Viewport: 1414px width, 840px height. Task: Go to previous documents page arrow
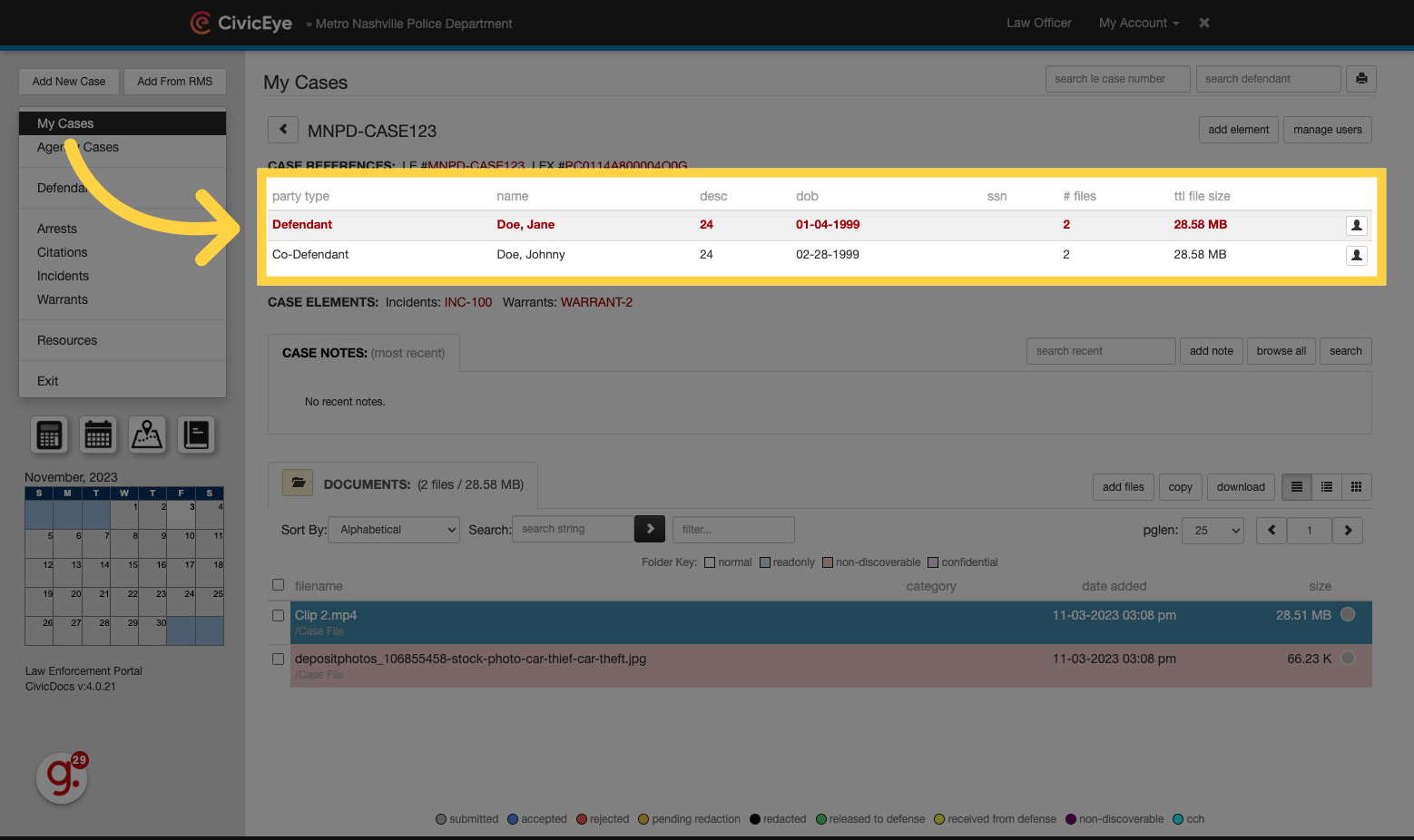coord(1272,531)
